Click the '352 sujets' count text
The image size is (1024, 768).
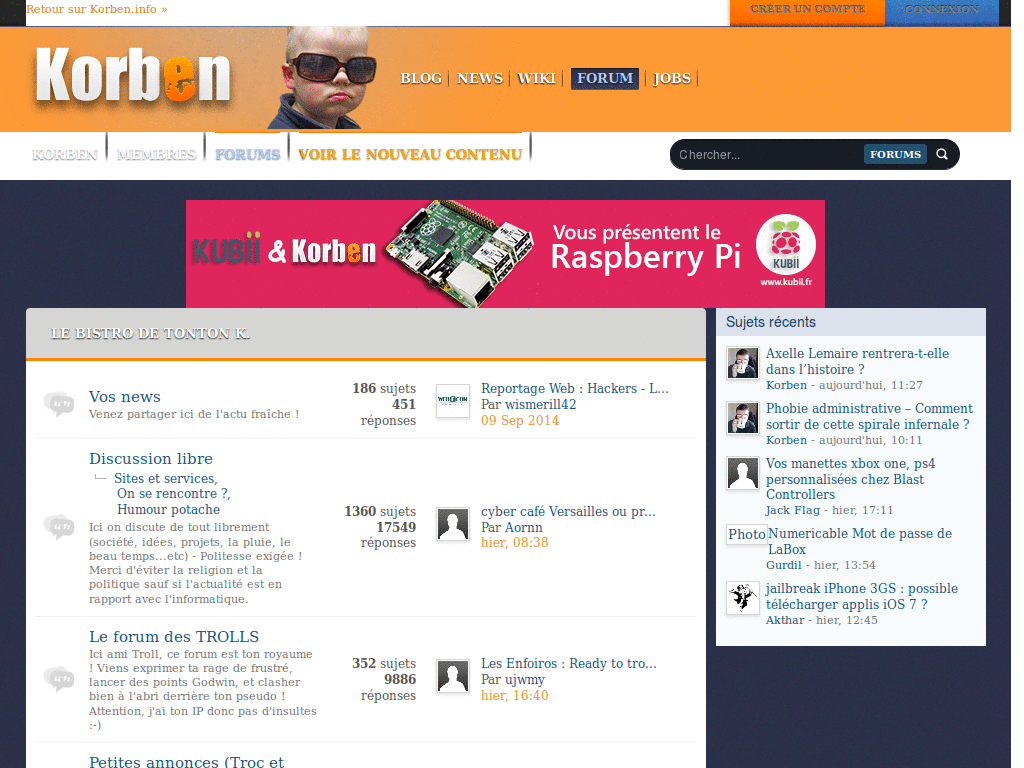[384, 664]
